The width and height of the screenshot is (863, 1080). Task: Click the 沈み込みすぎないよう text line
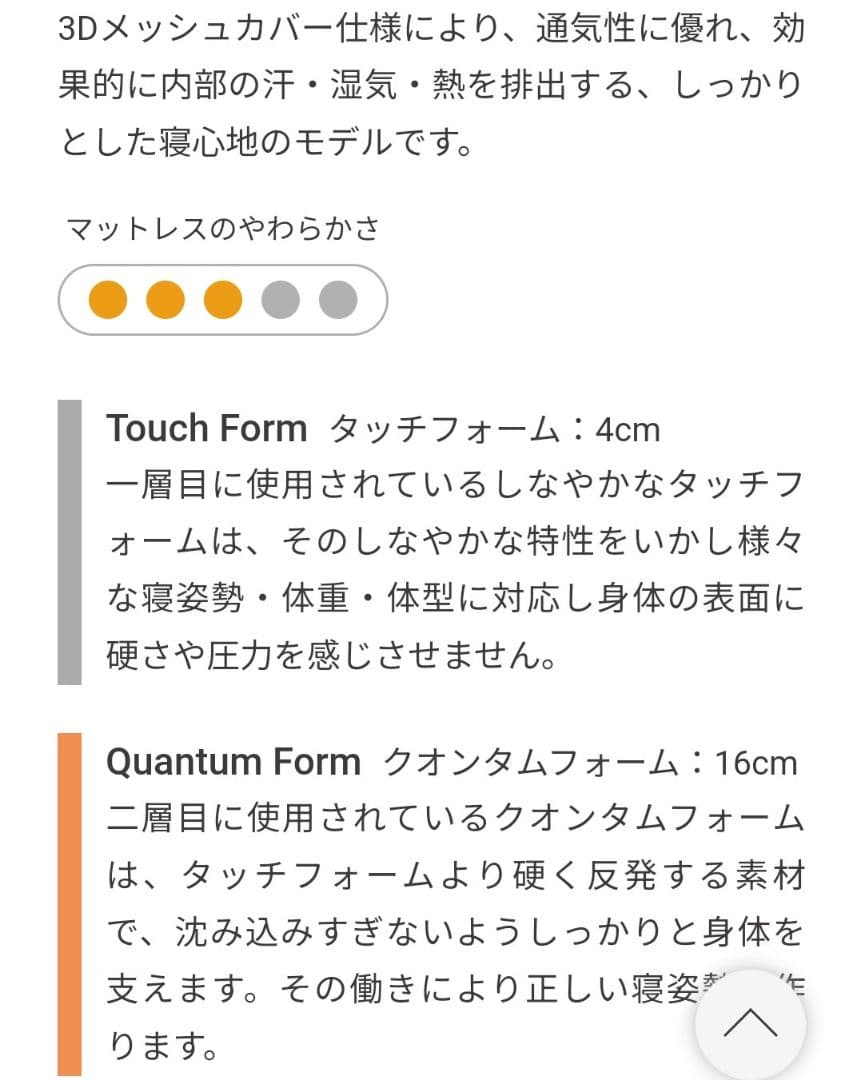(x=455, y=932)
